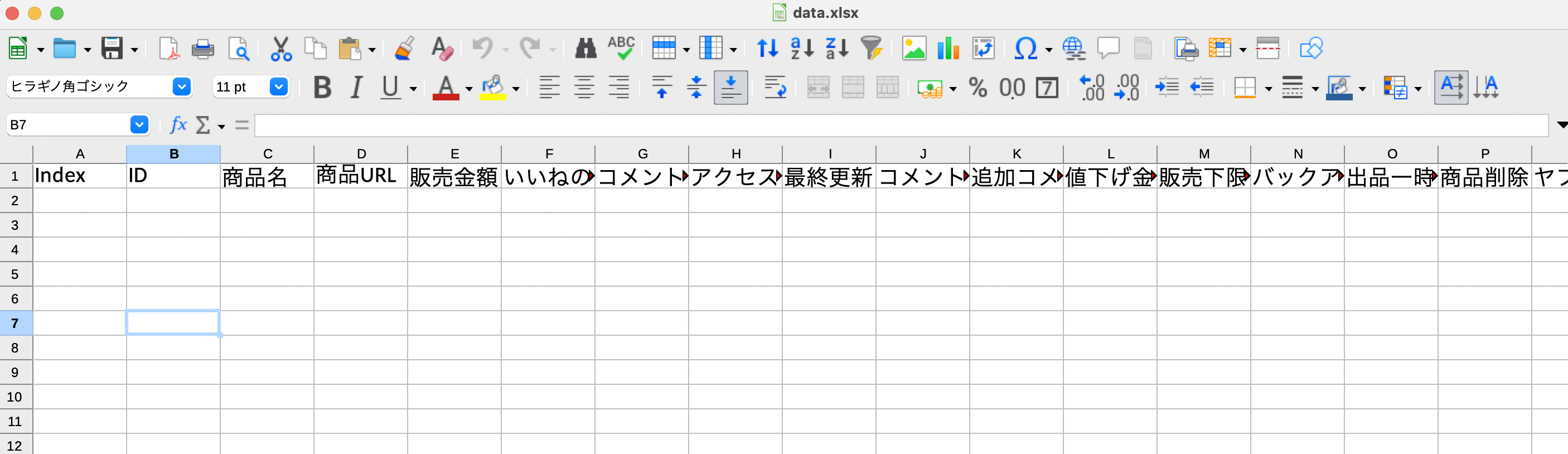Click the Undo arrow
The image size is (1568, 454).
tap(483, 49)
